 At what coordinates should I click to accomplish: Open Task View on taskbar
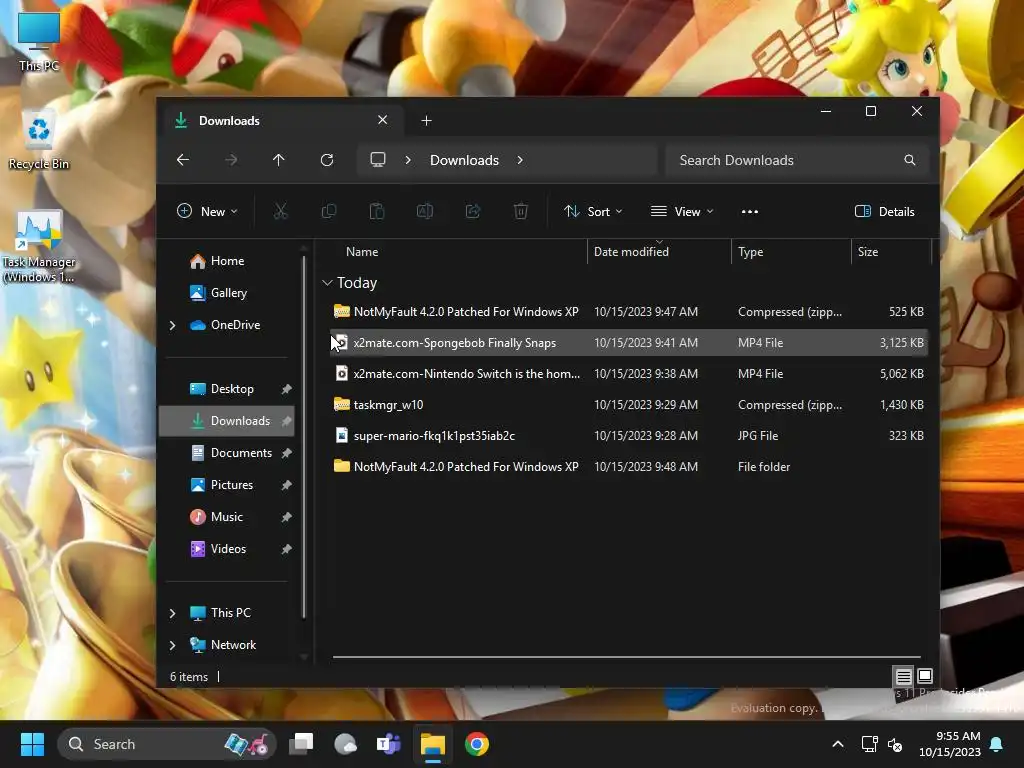(x=302, y=744)
